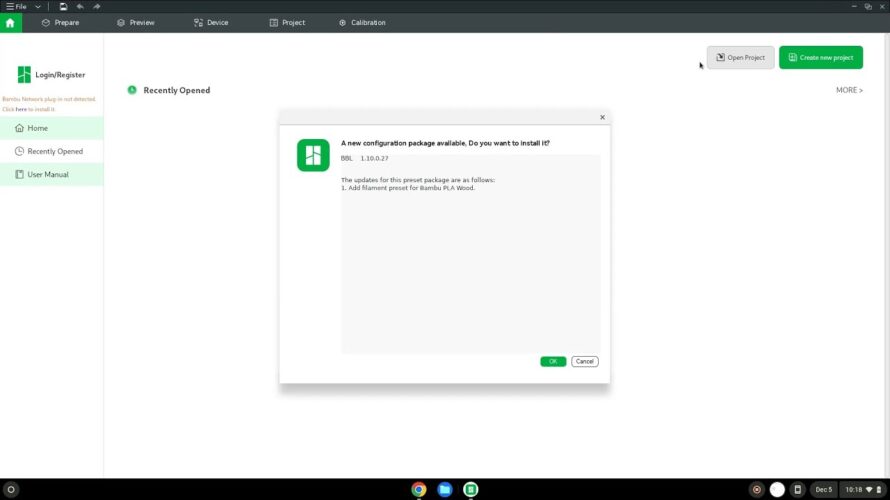Click the Bambu logo next to Login/Register

(x=24, y=74)
